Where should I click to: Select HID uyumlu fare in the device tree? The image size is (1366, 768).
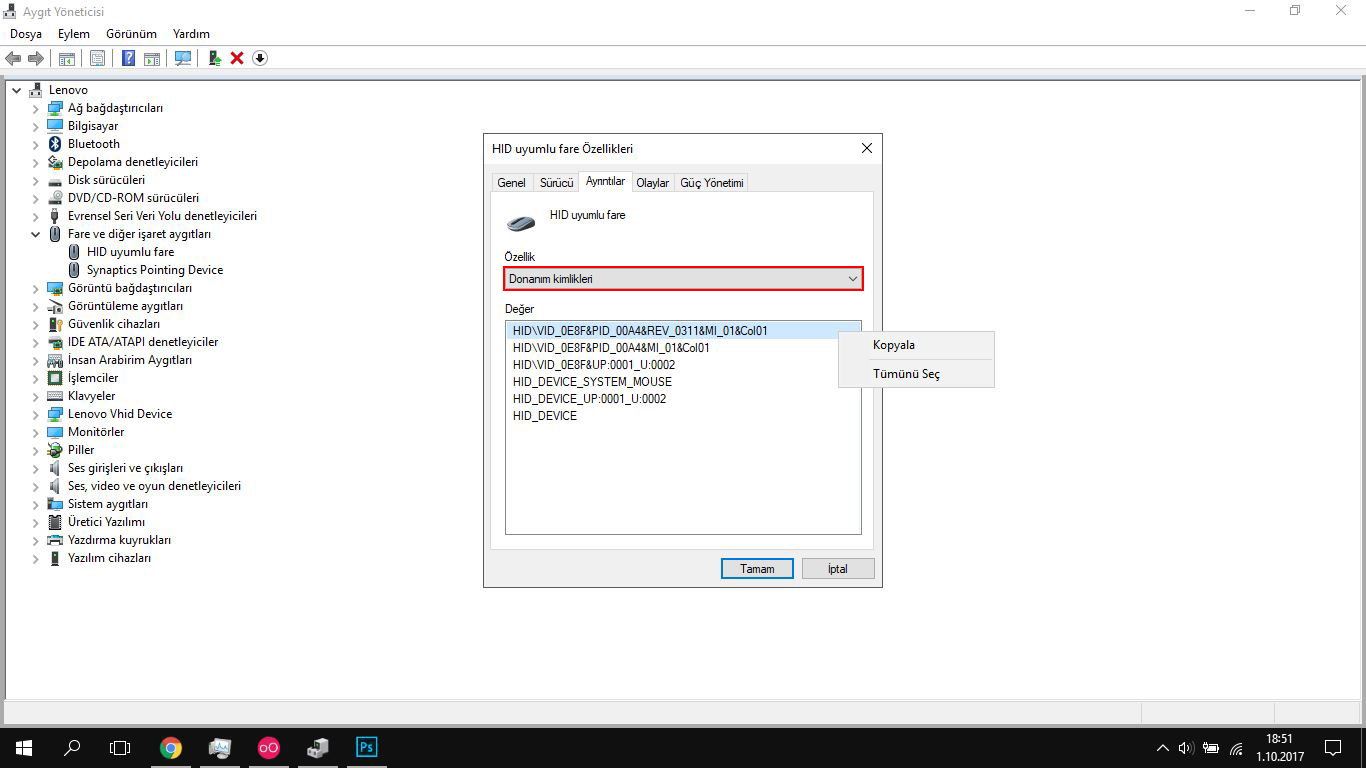(130, 252)
